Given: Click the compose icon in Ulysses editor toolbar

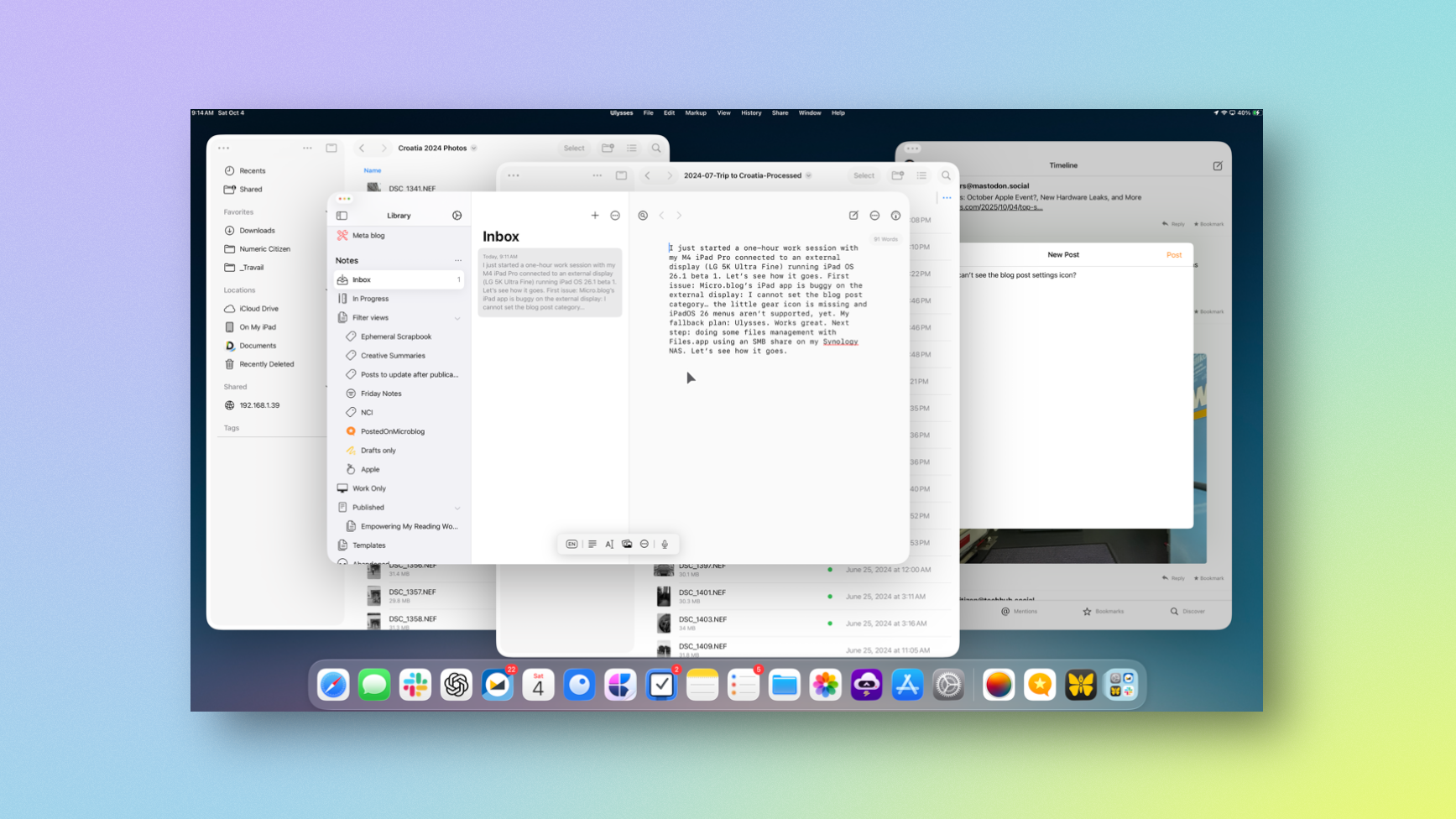Looking at the screenshot, I should [853, 216].
